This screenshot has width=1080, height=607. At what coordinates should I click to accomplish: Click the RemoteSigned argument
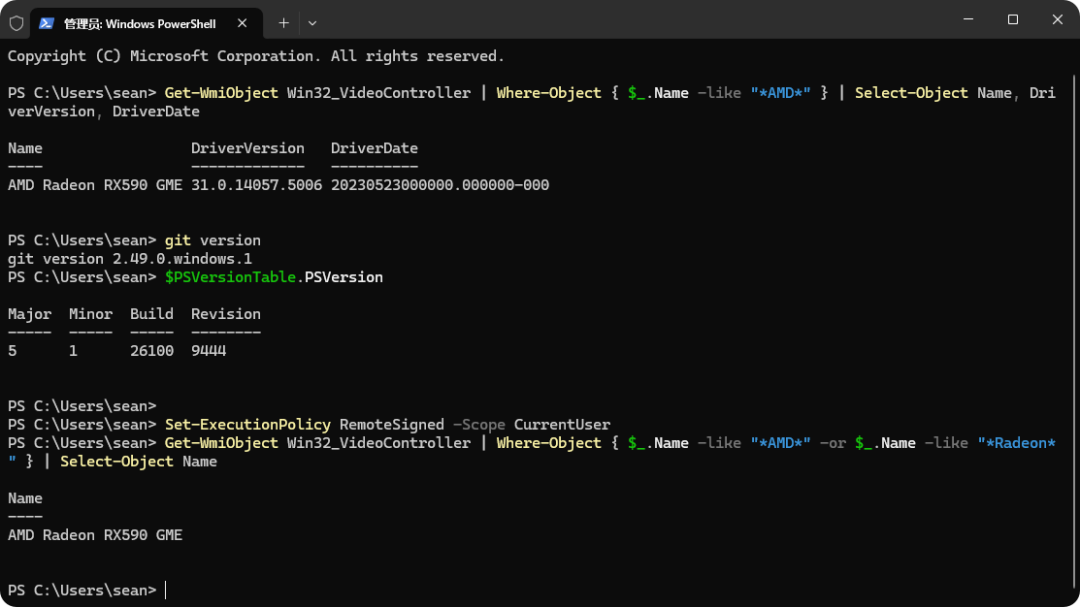(391, 425)
